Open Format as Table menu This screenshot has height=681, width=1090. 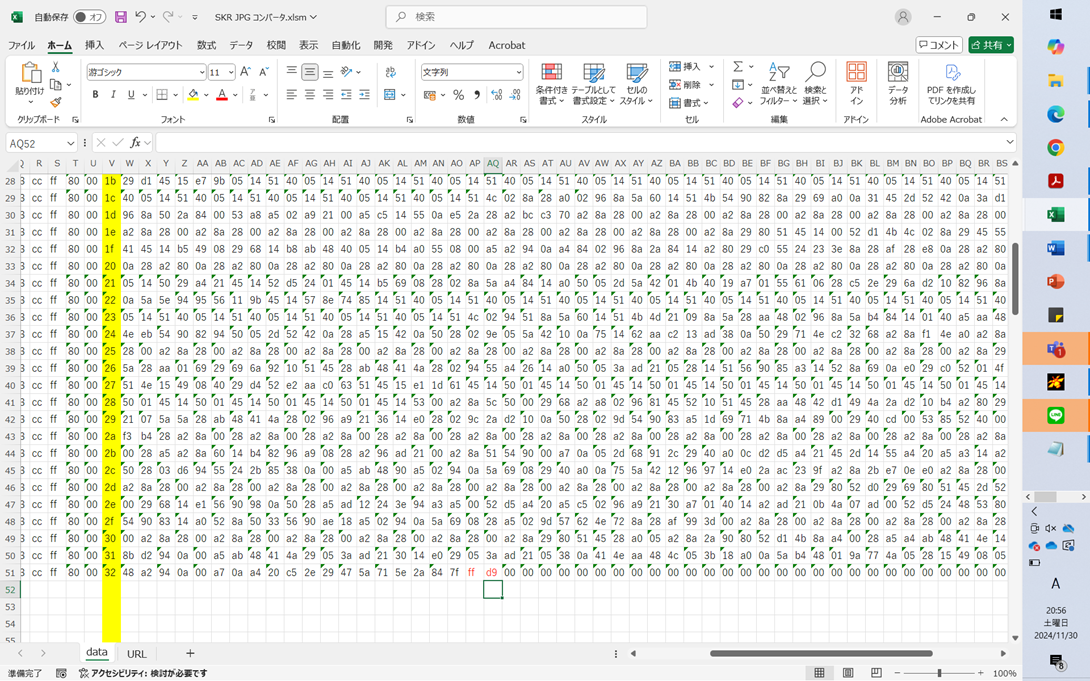click(x=594, y=84)
